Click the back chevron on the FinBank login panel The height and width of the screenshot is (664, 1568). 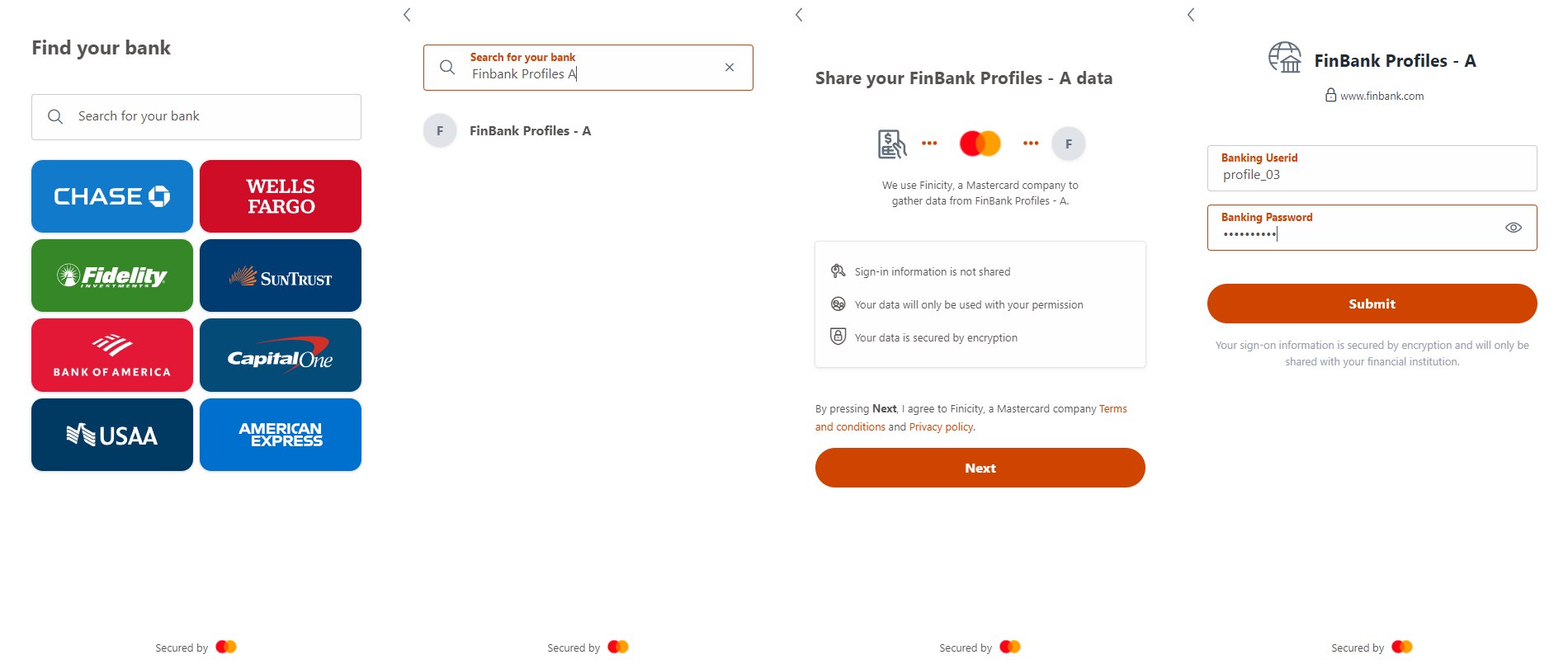click(x=1191, y=14)
